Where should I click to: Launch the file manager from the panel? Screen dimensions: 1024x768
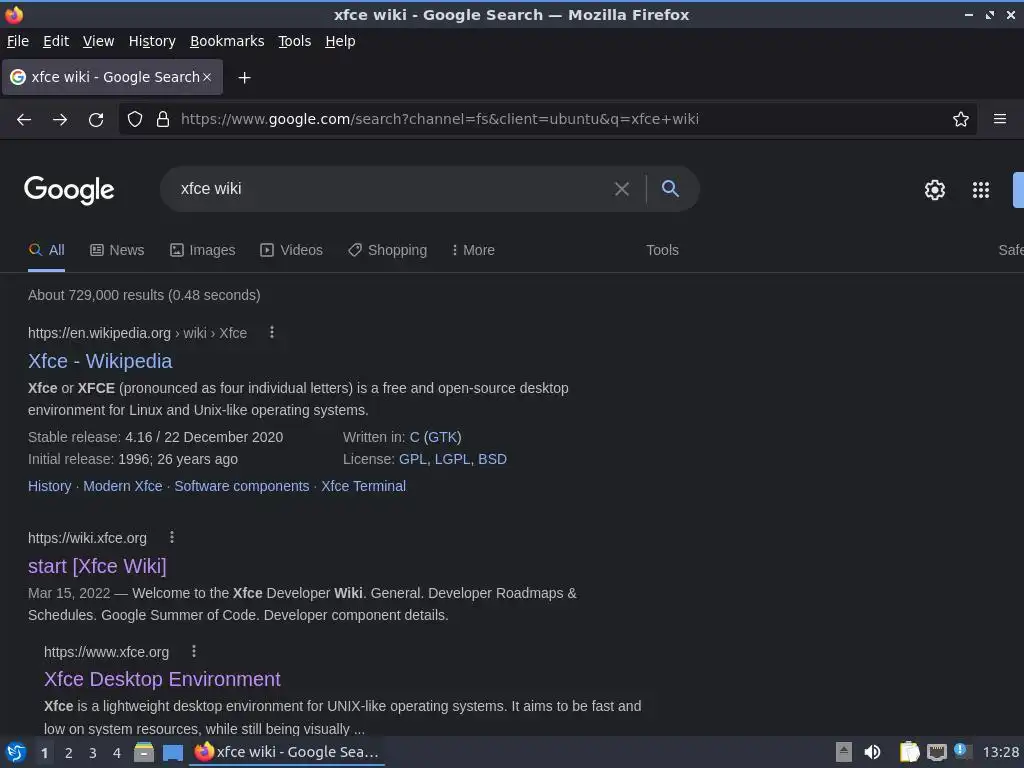point(144,752)
